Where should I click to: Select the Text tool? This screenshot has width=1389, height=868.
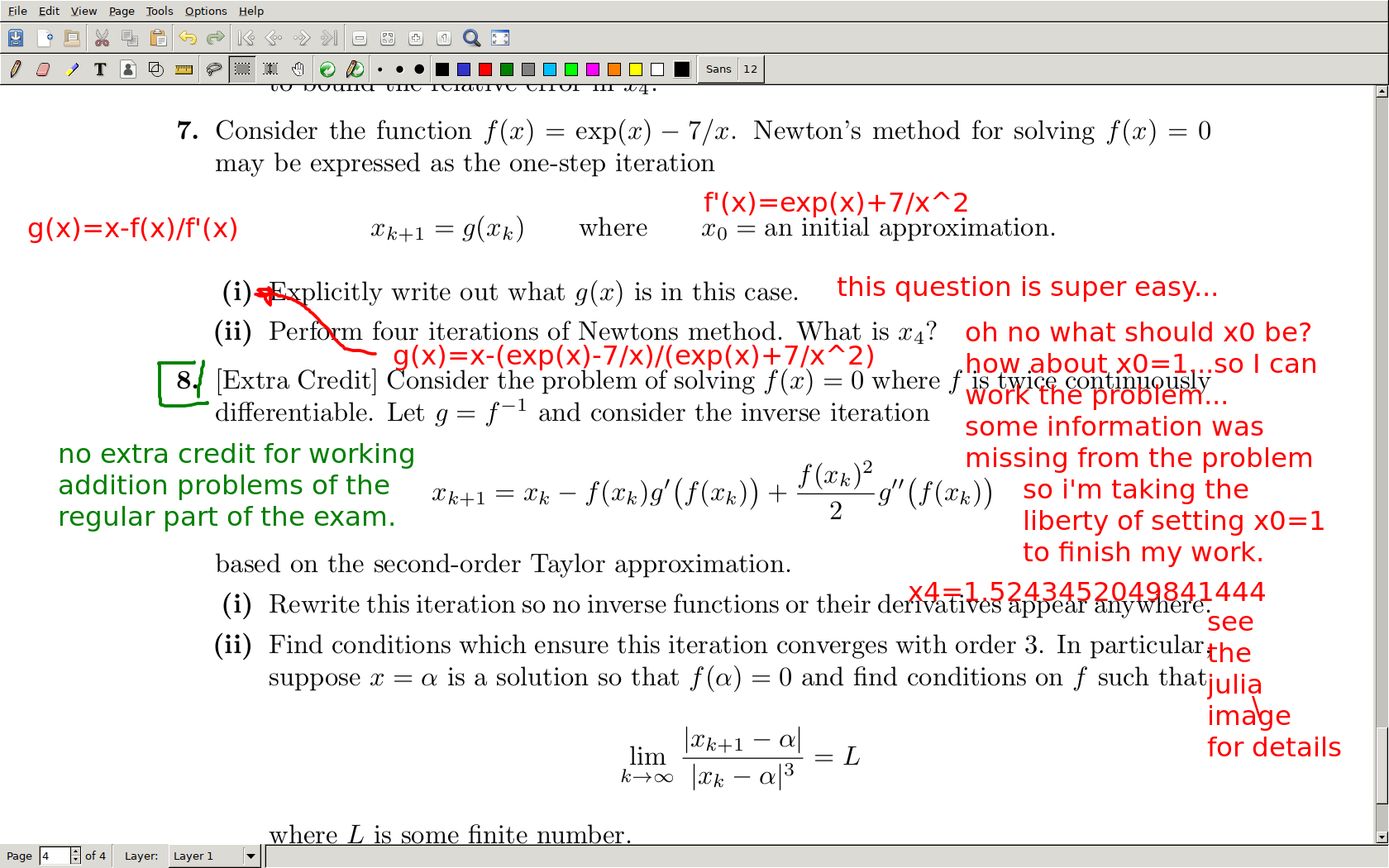(x=100, y=69)
